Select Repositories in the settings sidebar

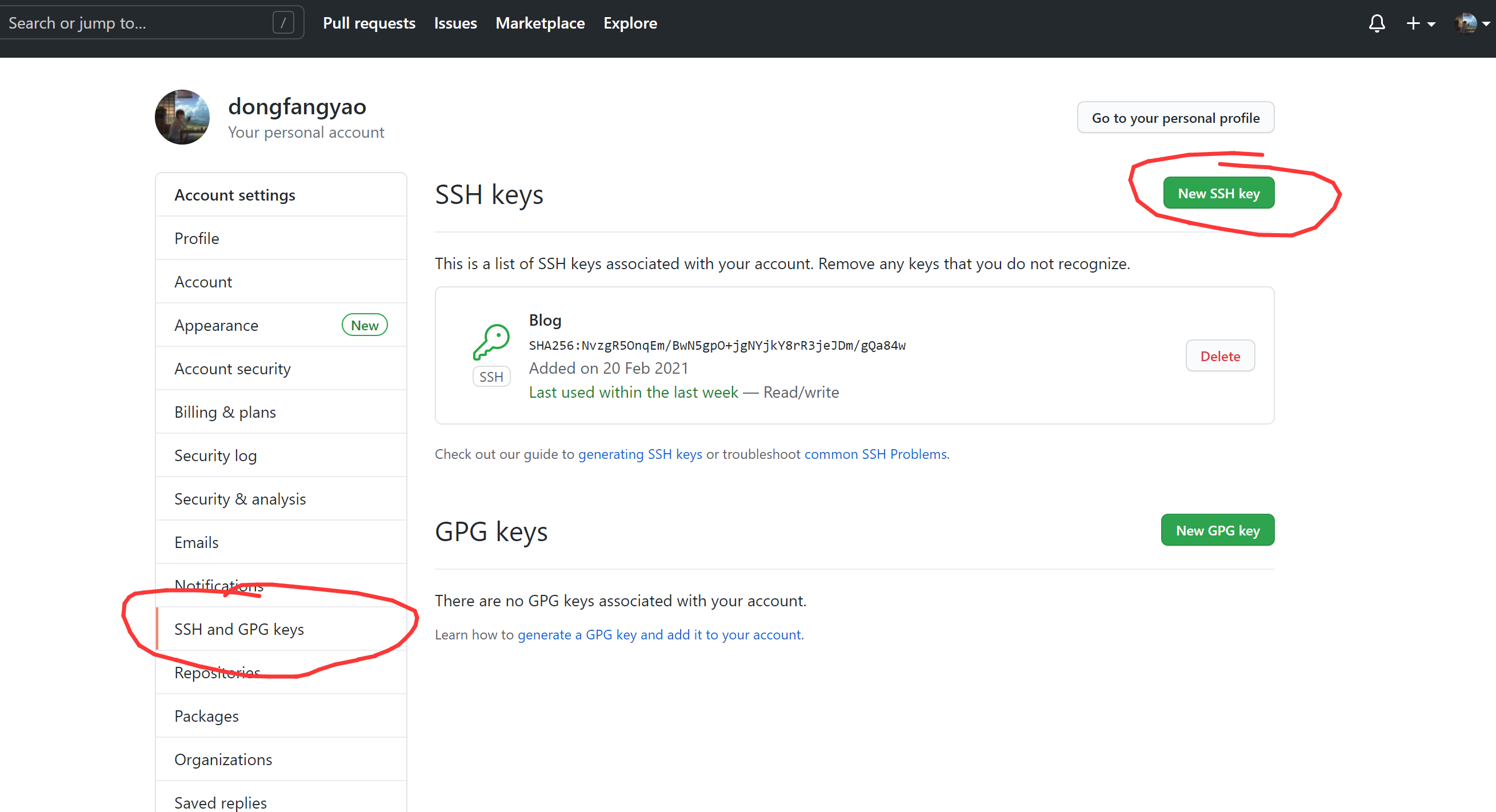click(x=281, y=673)
